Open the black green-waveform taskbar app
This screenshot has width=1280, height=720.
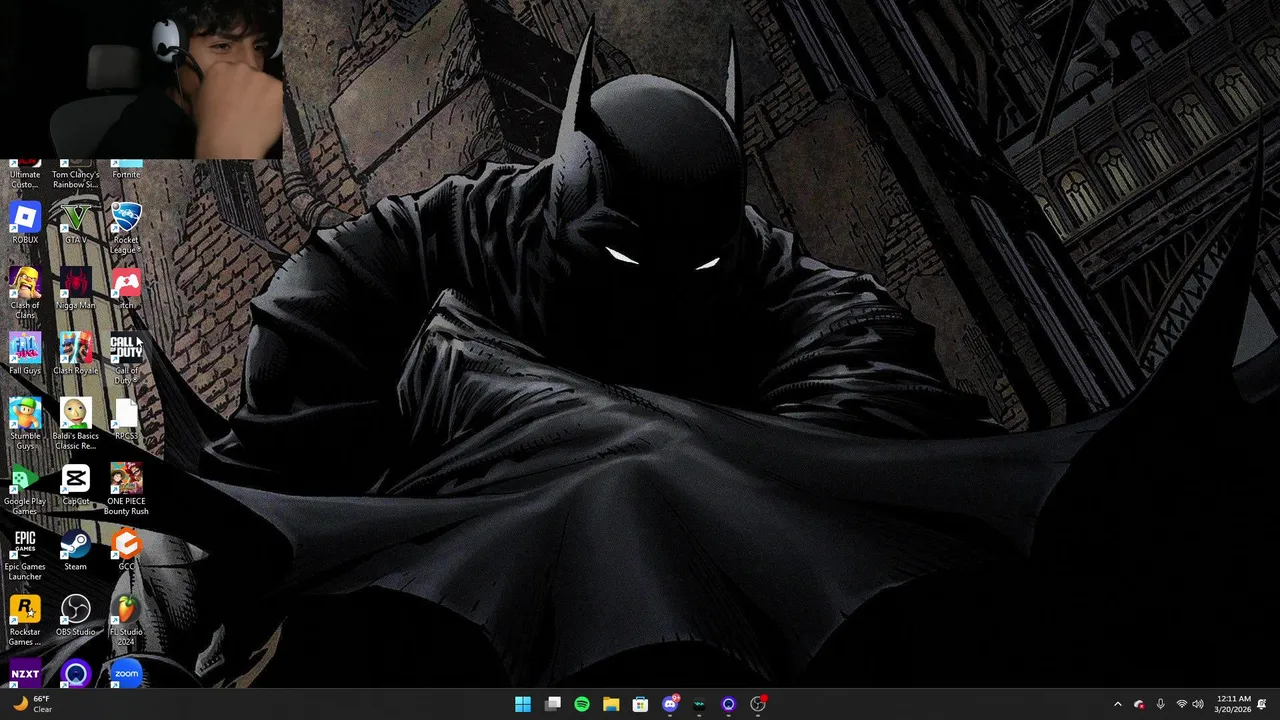699,705
